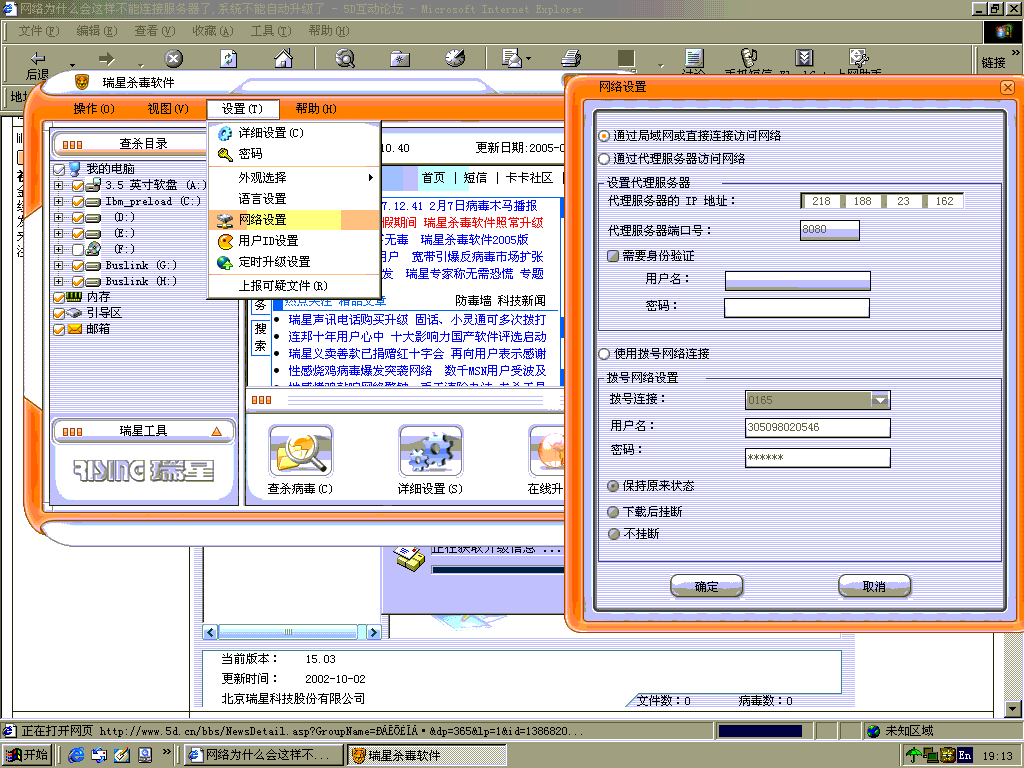Open the 视图(V) menu
The height and width of the screenshot is (768, 1024).
click(x=168, y=109)
